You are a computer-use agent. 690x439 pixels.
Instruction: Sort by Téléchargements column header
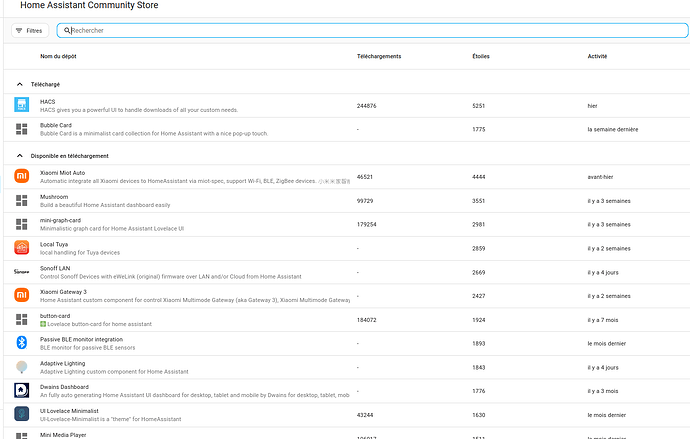coord(379,56)
